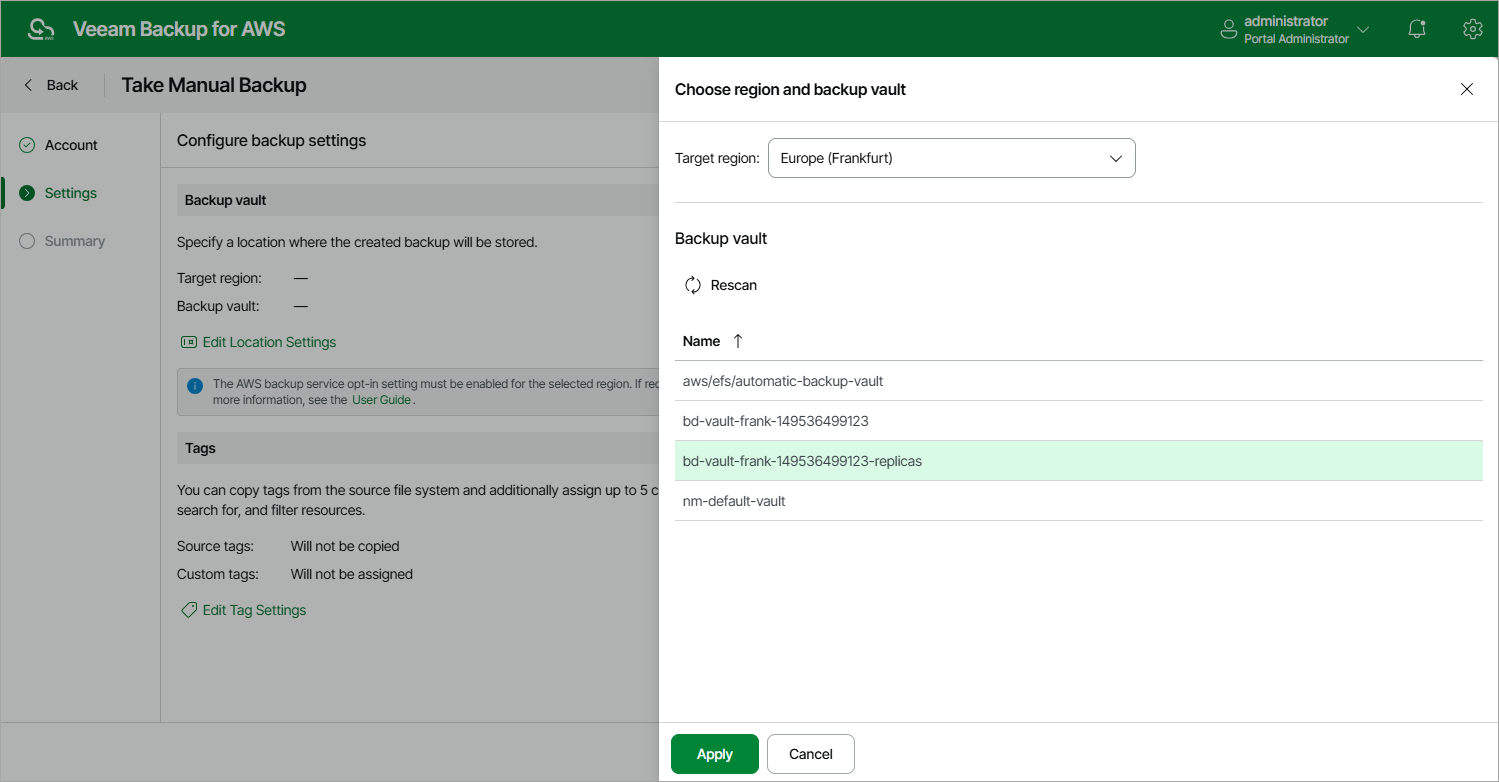
Task: Click the administrator user avatar icon
Action: coord(1229,29)
